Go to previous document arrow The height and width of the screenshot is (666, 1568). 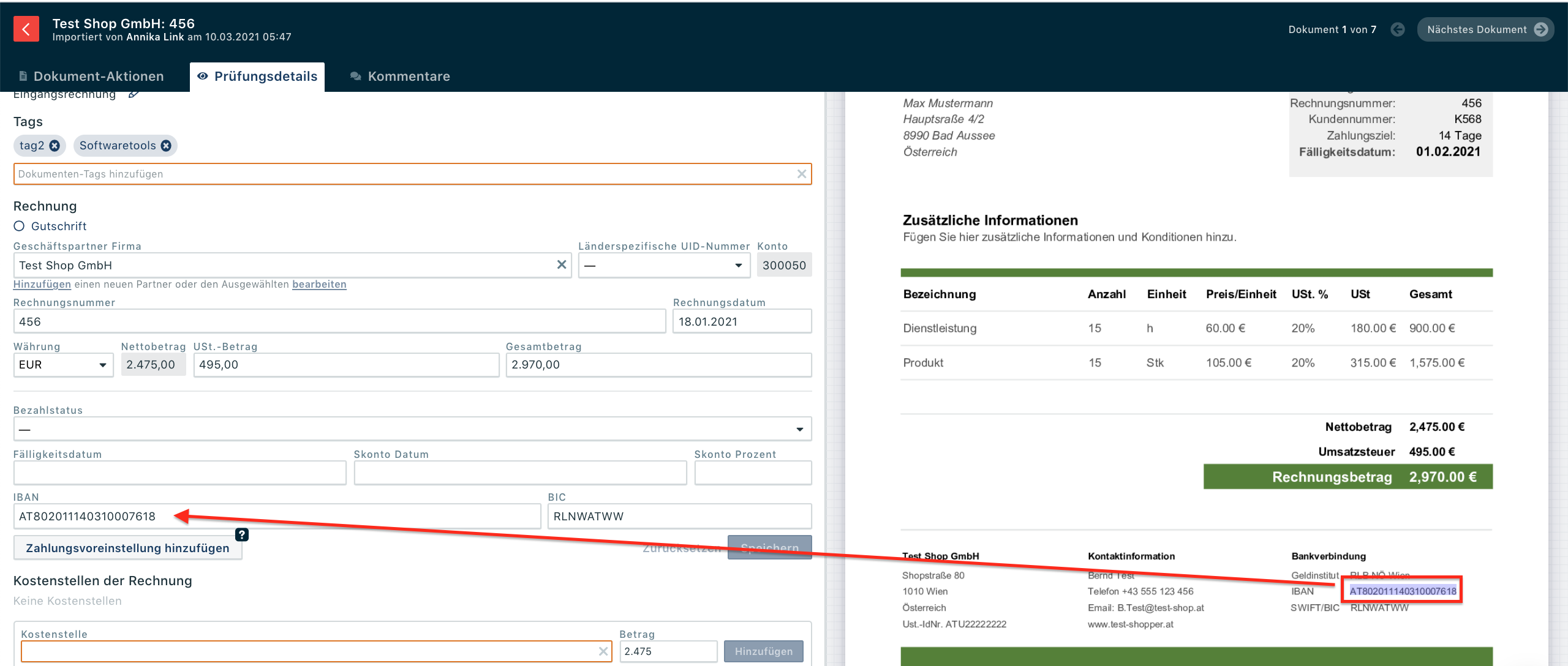click(1397, 29)
